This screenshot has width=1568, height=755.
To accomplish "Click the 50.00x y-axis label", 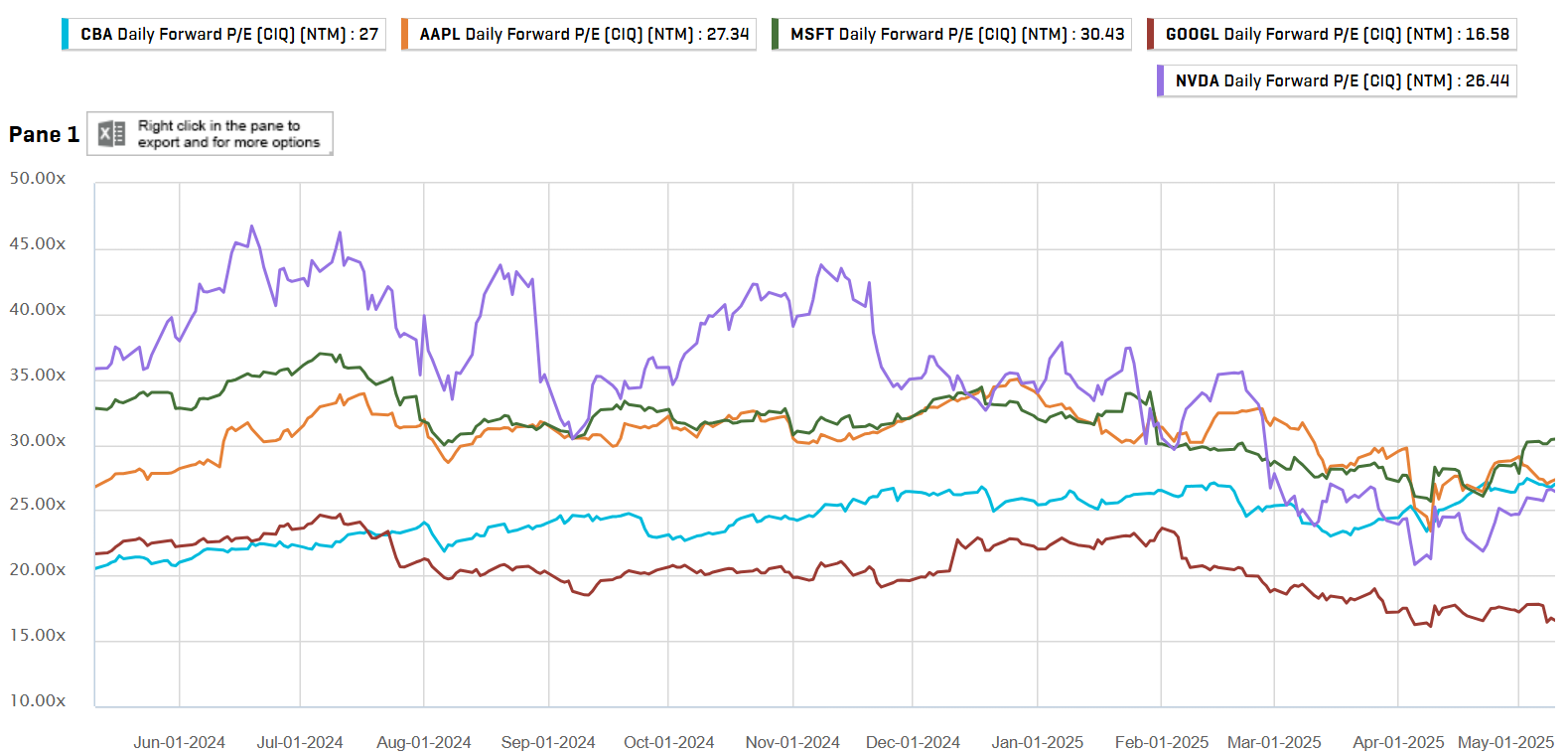I will click(38, 179).
